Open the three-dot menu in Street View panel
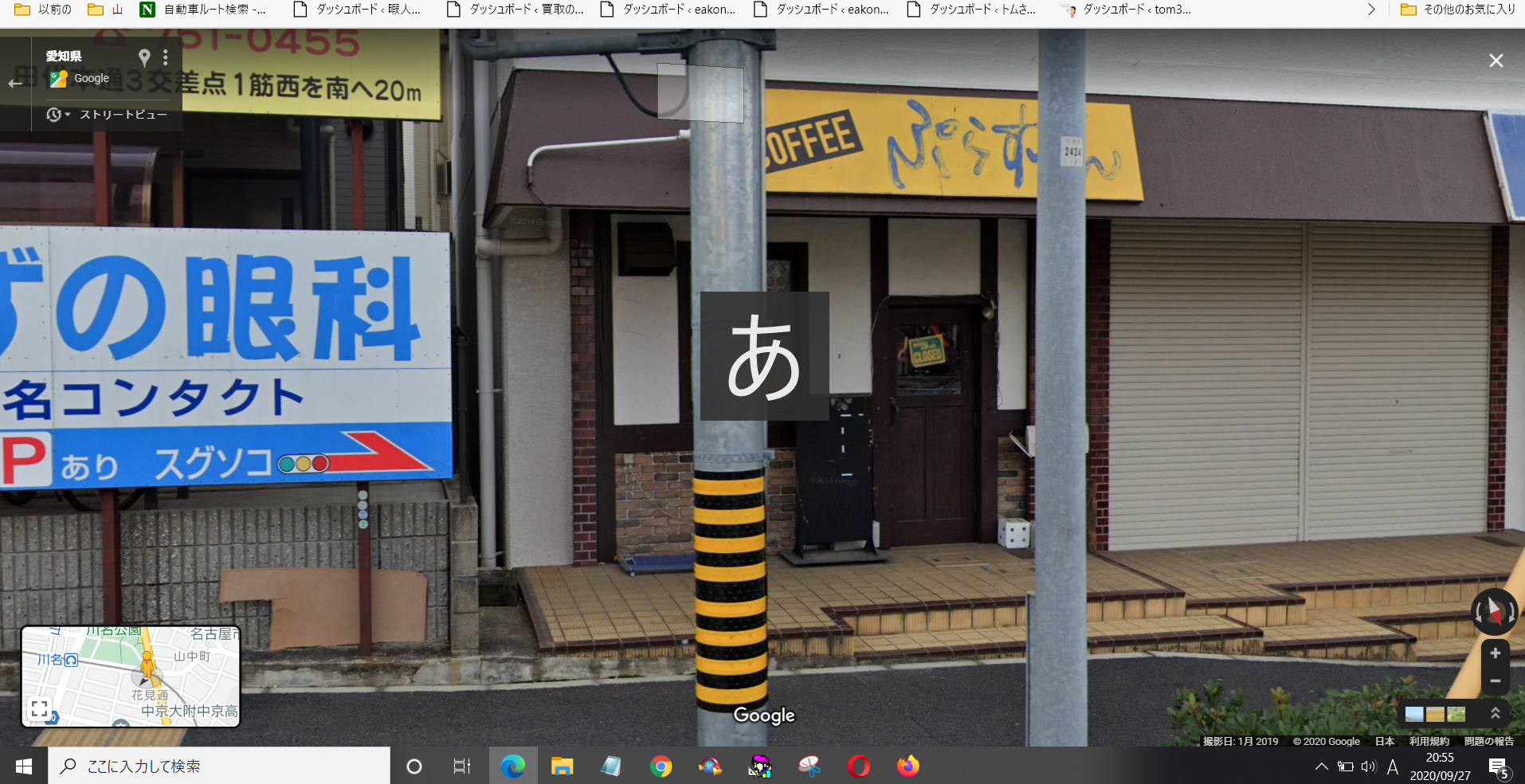This screenshot has height=784, width=1525. click(x=165, y=57)
